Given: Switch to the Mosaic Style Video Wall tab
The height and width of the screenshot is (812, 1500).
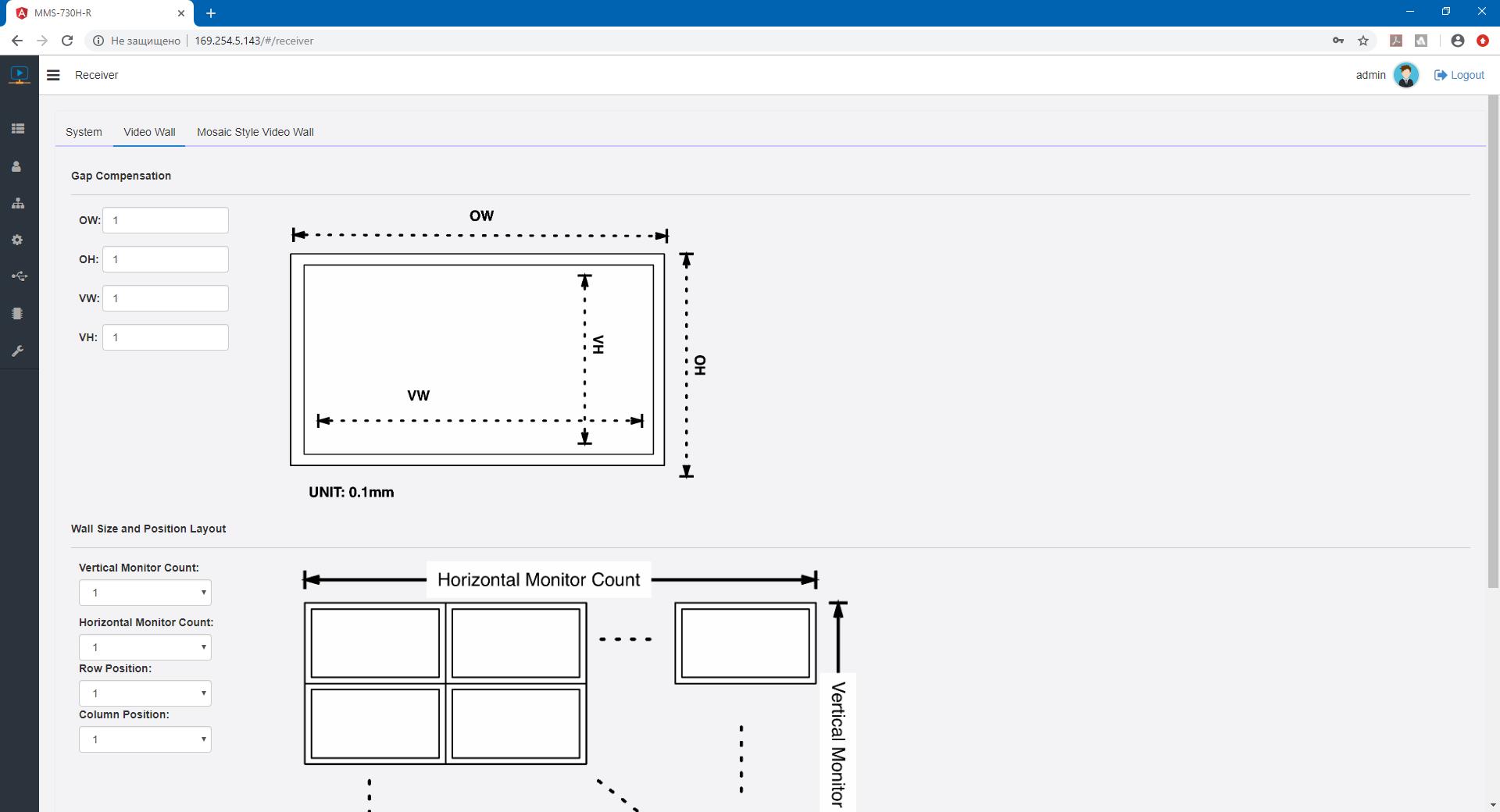Looking at the screenshot, I should click(x=255, y=132).
